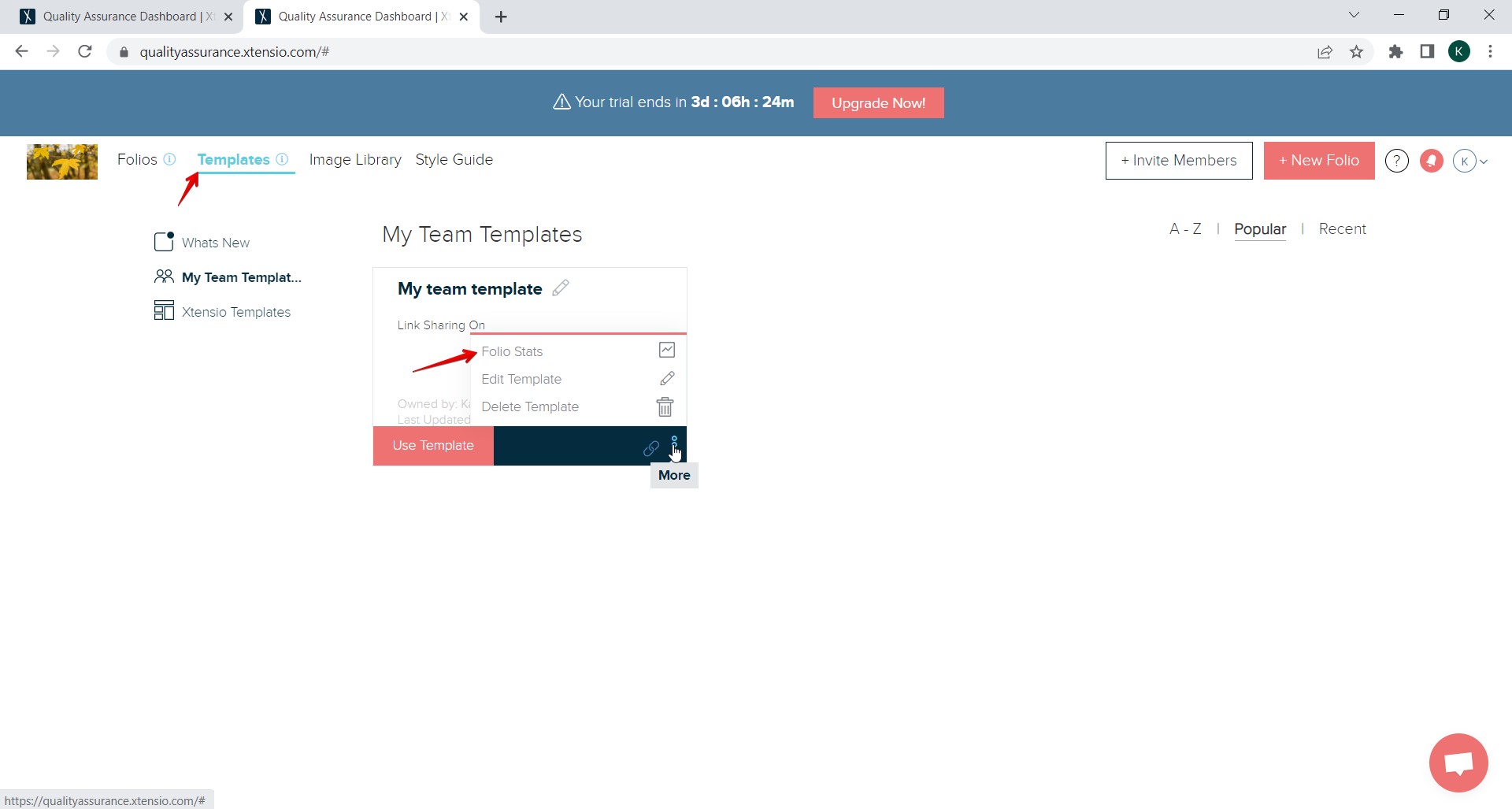Viewport: 1512px width, 809px height.
Task: Switch to the Folios tab
Action: click(x=137, y=159)
